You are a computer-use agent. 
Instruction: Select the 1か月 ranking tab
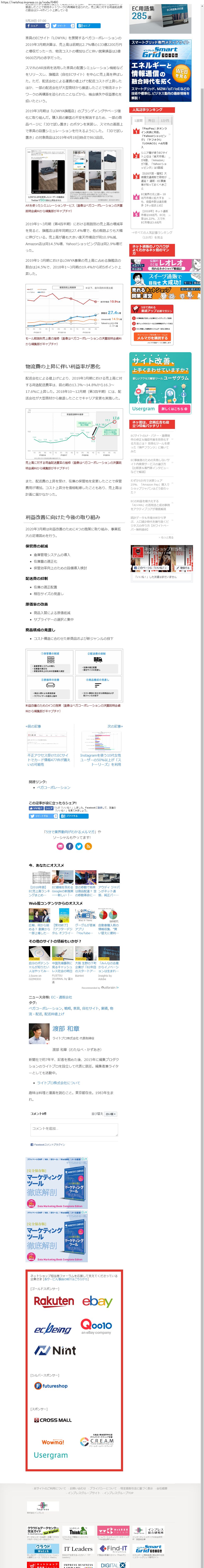tap(165, 121)
